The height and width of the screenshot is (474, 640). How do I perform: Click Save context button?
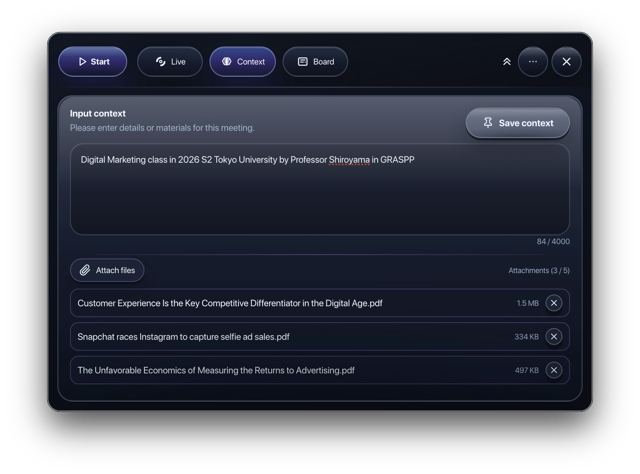(518, 123)
